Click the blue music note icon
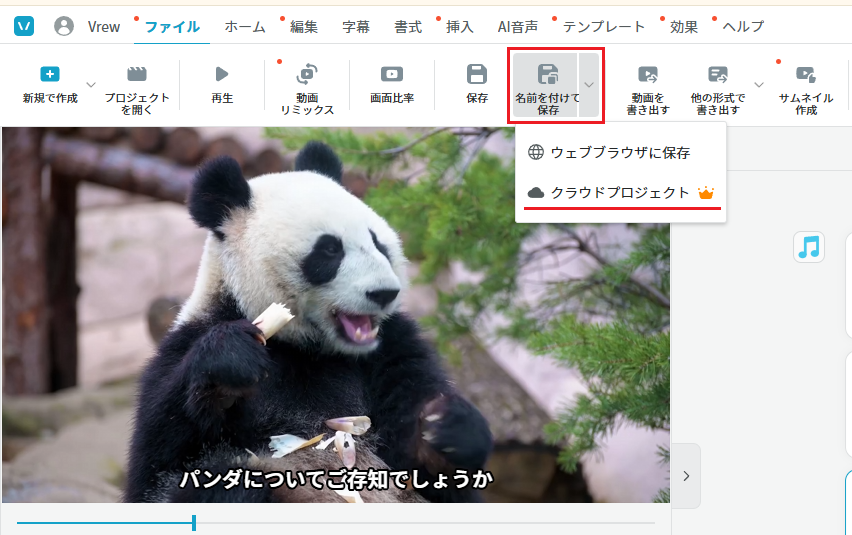 click(x=809, y=247)
